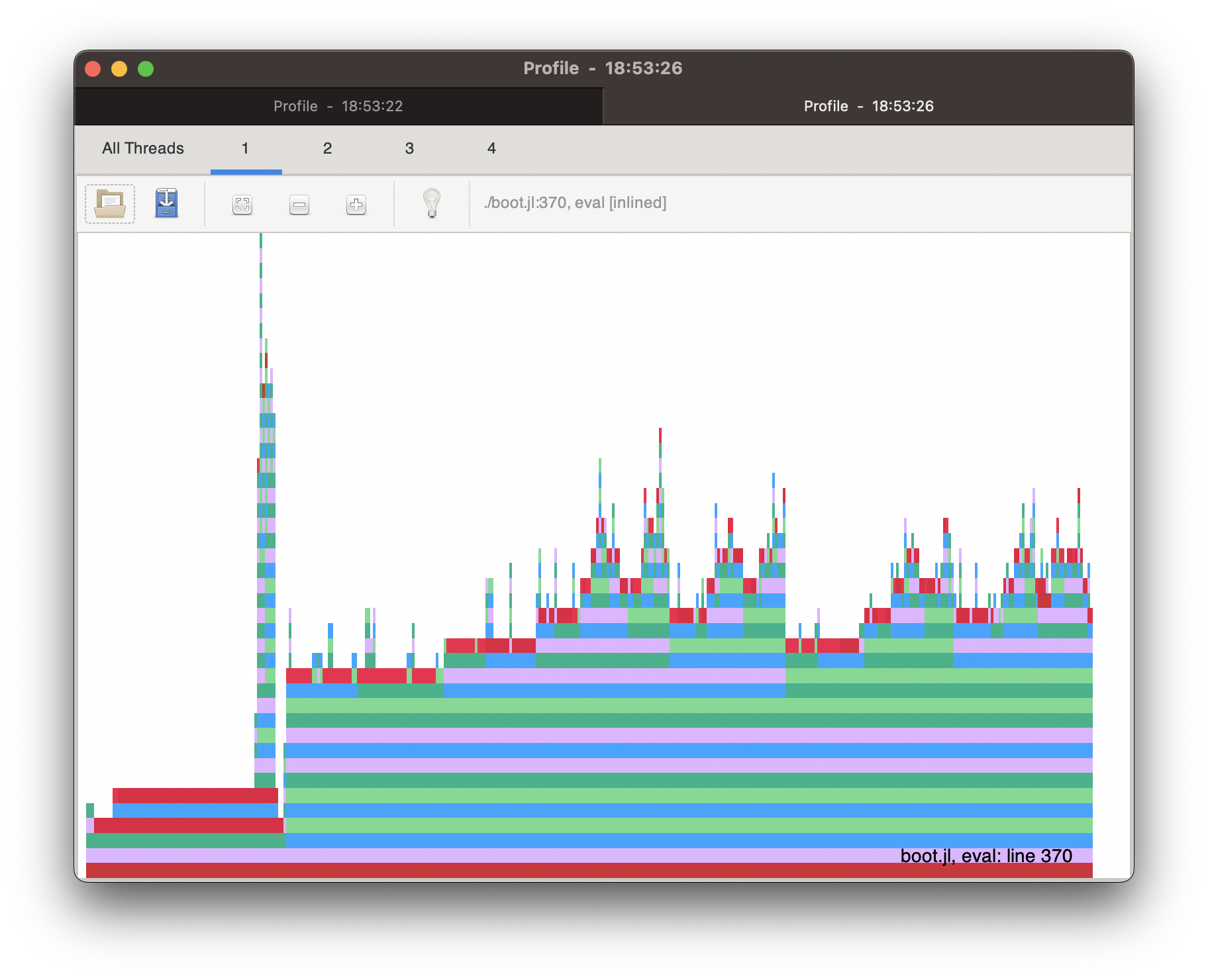The width and height of the screenshot is (1208, 980).
Task: Open a profile file with folder icon
Action: coord(110,204)
